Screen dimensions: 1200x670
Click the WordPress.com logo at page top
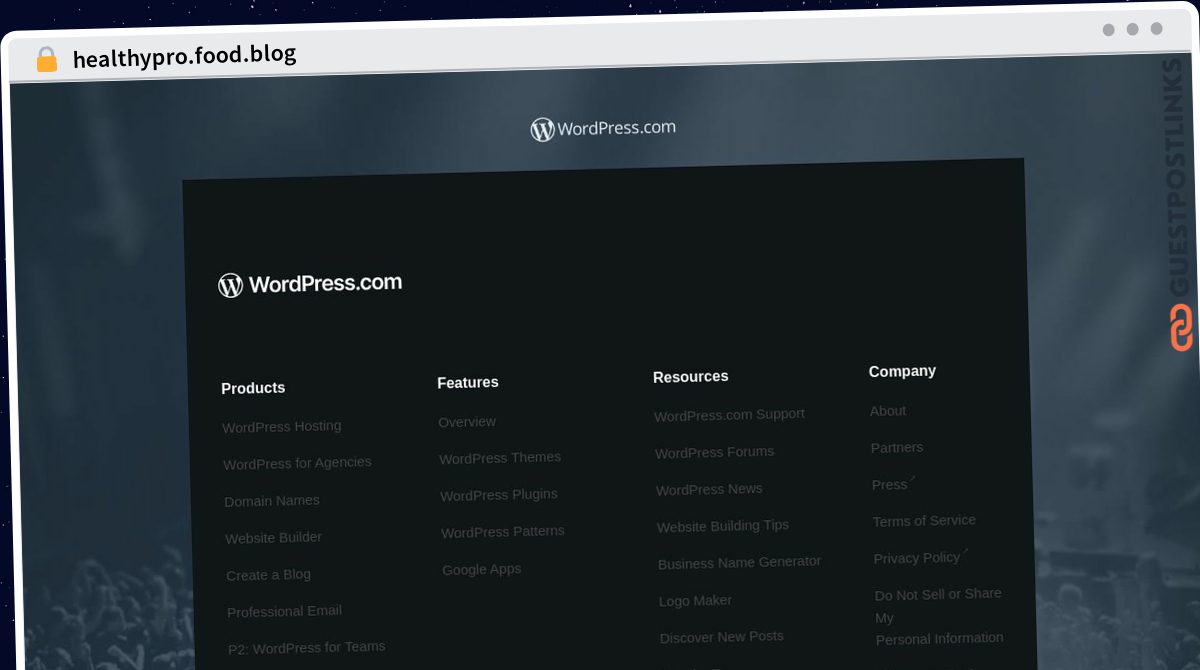pyautogui.click(x=603, y=128)
